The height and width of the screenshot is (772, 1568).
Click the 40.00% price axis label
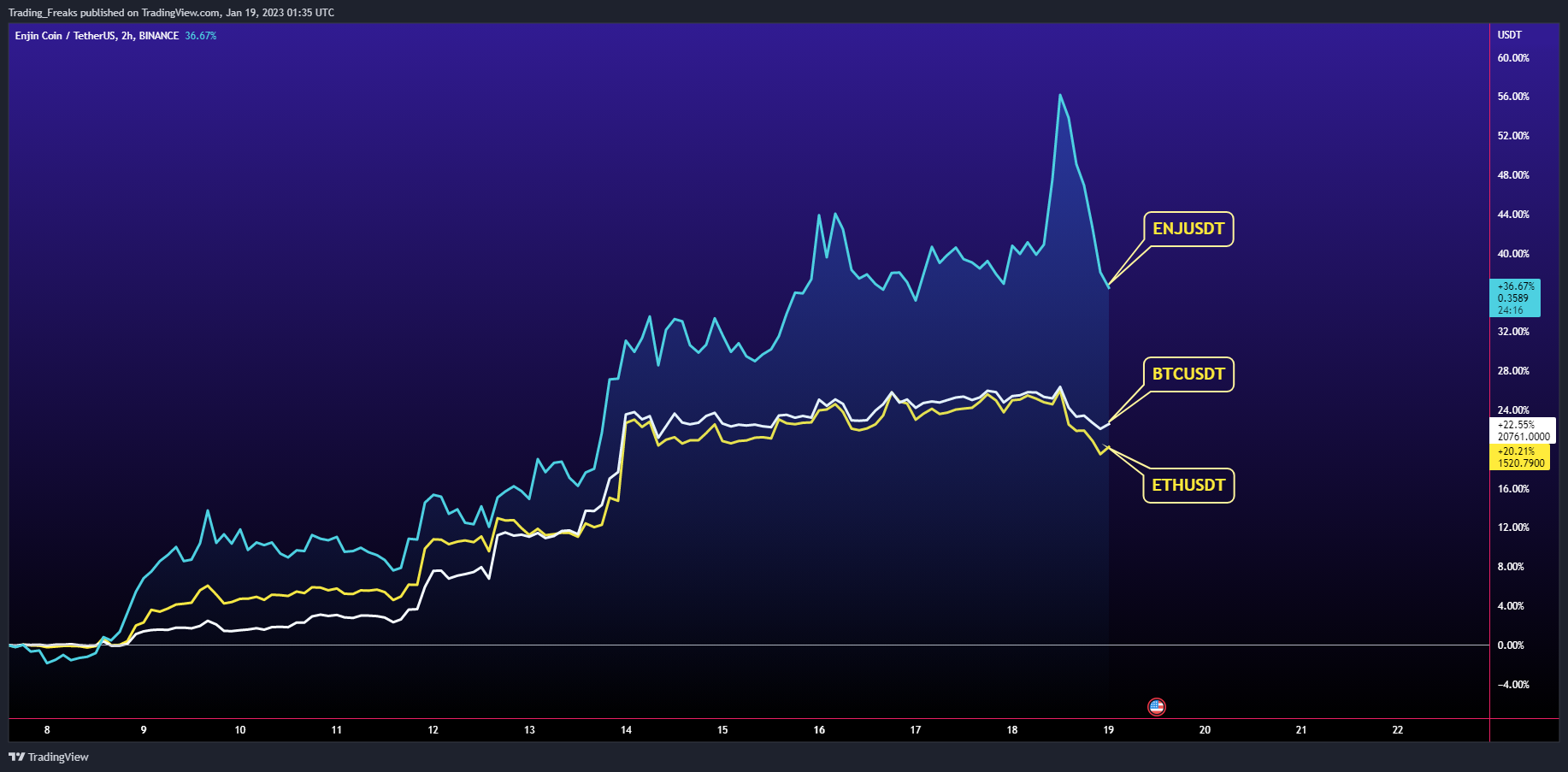click(1513, 254)
